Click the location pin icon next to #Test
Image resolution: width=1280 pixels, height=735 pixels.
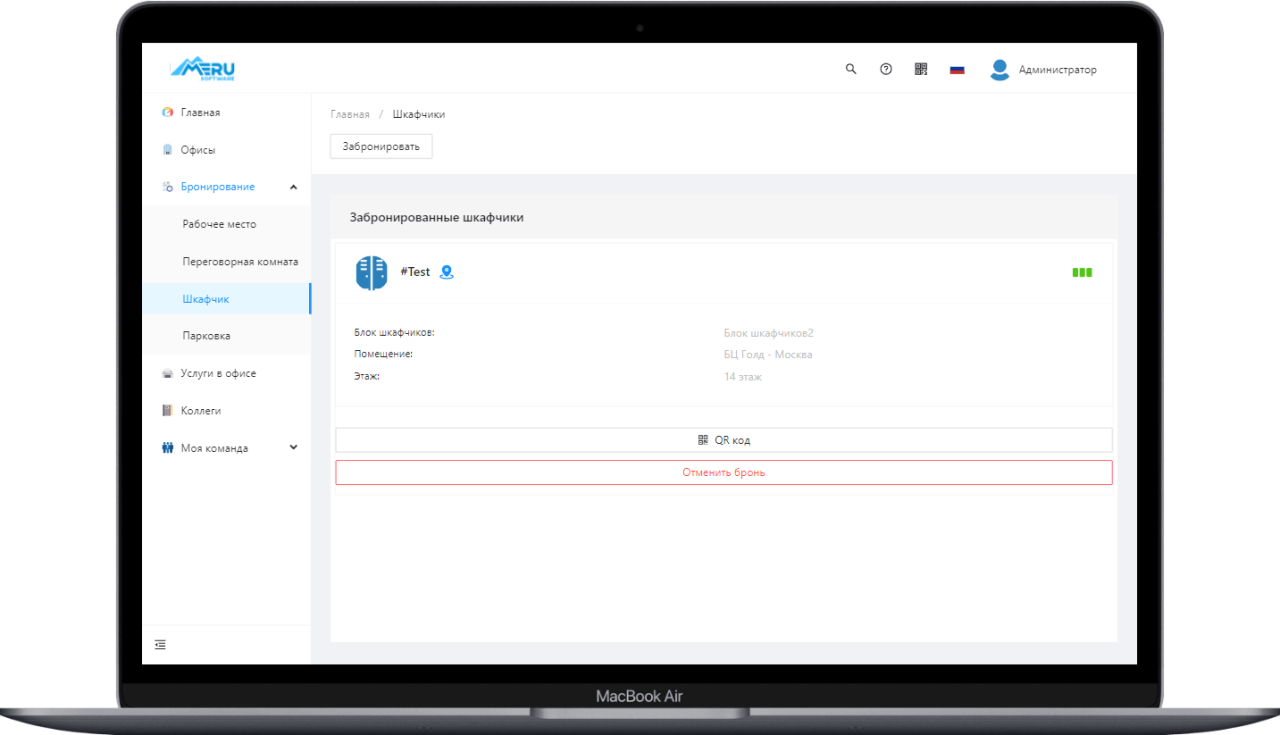tap(447, 272)
